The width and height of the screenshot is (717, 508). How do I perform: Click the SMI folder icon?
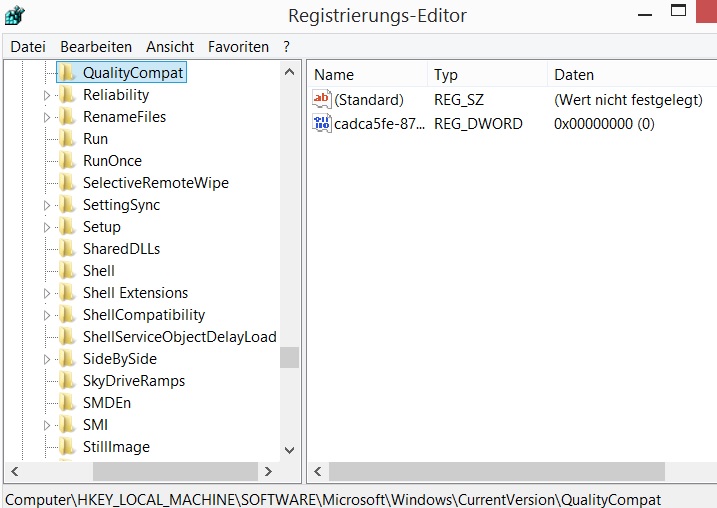point(68,425)
